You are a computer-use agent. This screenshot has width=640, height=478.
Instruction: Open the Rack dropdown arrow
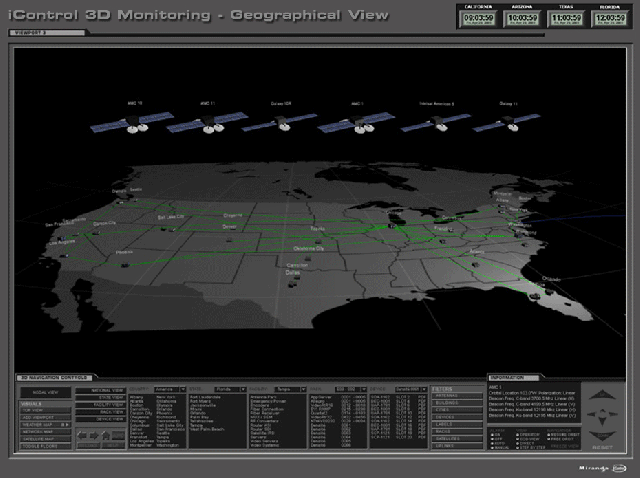click(x=364, y=389)
